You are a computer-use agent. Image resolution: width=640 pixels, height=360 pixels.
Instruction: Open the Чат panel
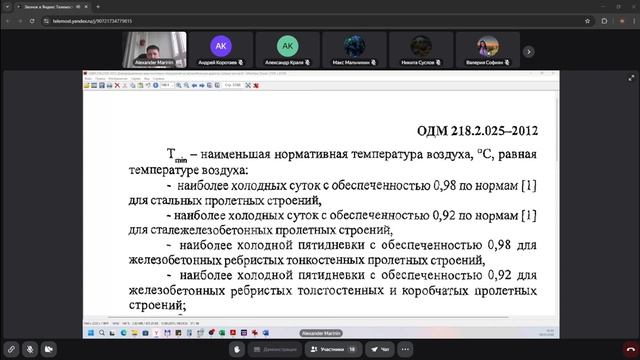380,349
